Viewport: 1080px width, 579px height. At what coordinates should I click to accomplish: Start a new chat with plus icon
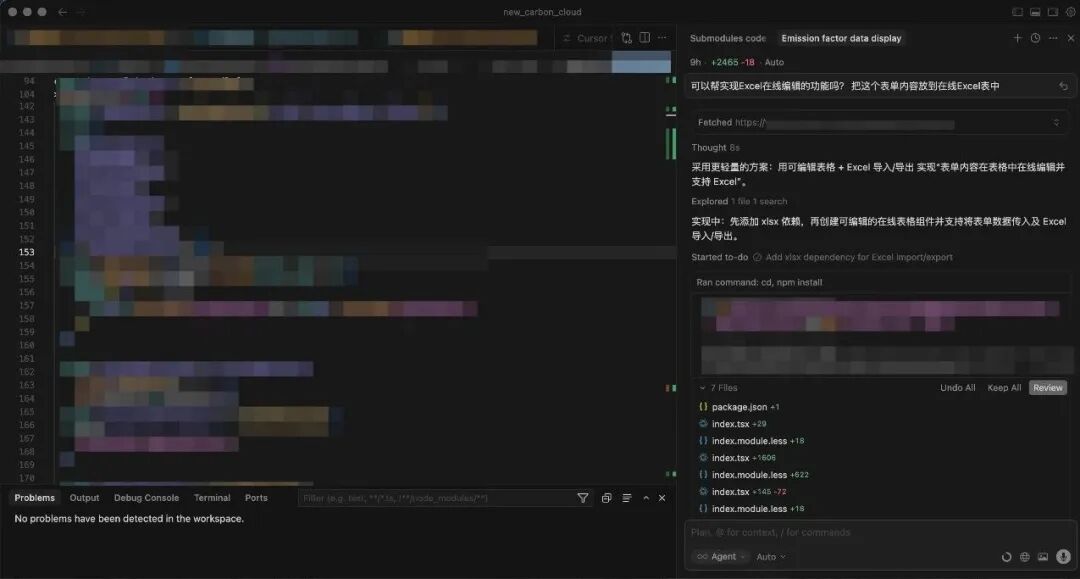pyautogui.click(x=1018, y=38)
